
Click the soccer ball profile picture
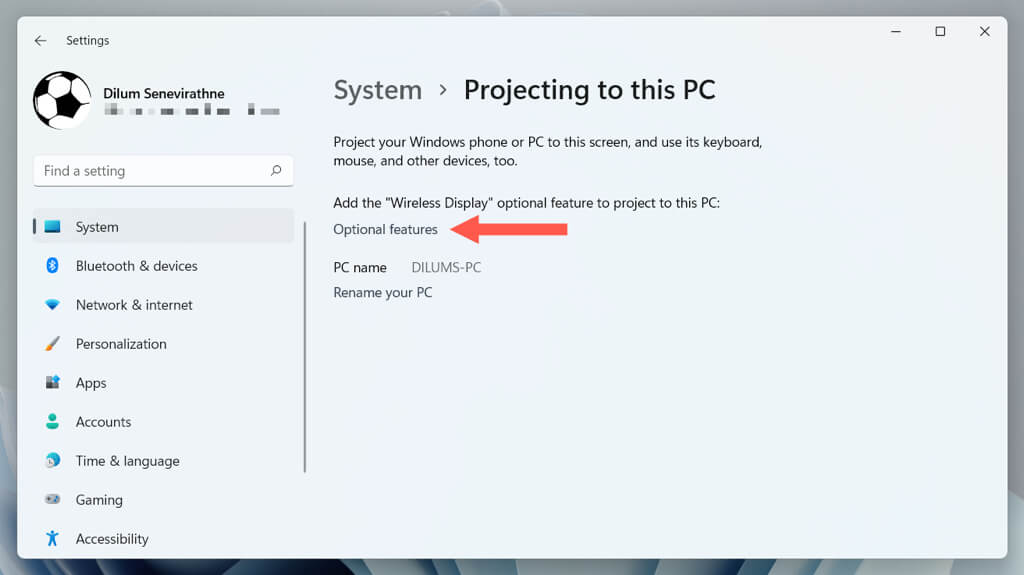click(x=62, y=101)
